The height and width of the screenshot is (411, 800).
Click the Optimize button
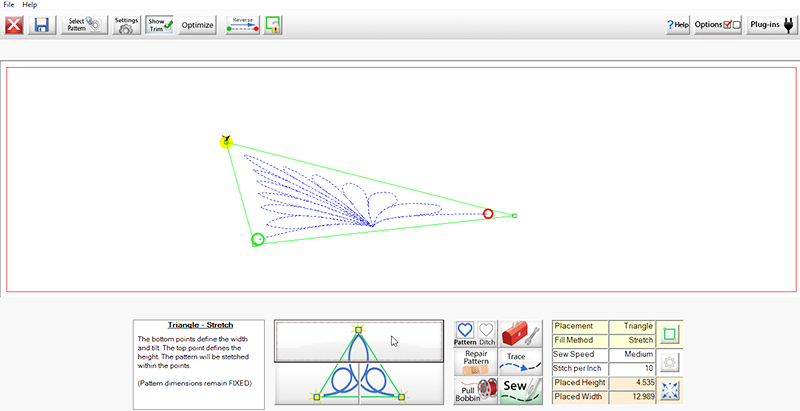pos(198,25)
